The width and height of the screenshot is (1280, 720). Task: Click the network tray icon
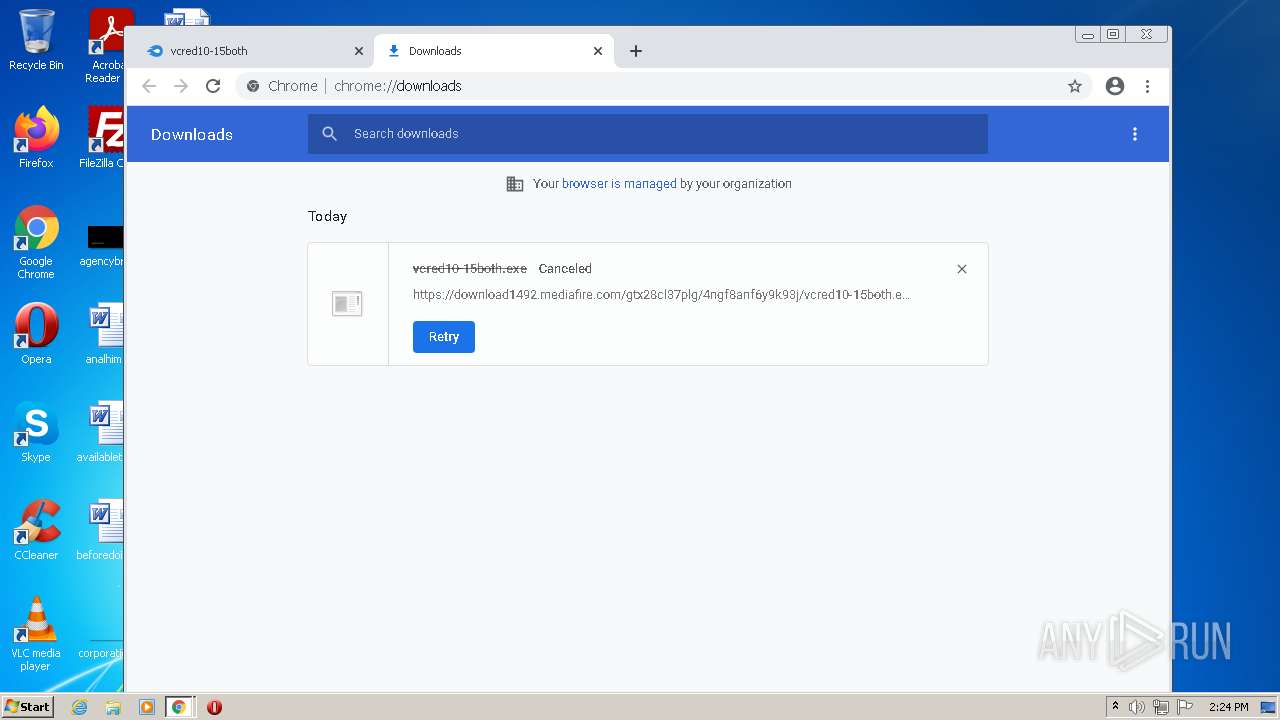pyautogui.click(x=1160, y=707)
